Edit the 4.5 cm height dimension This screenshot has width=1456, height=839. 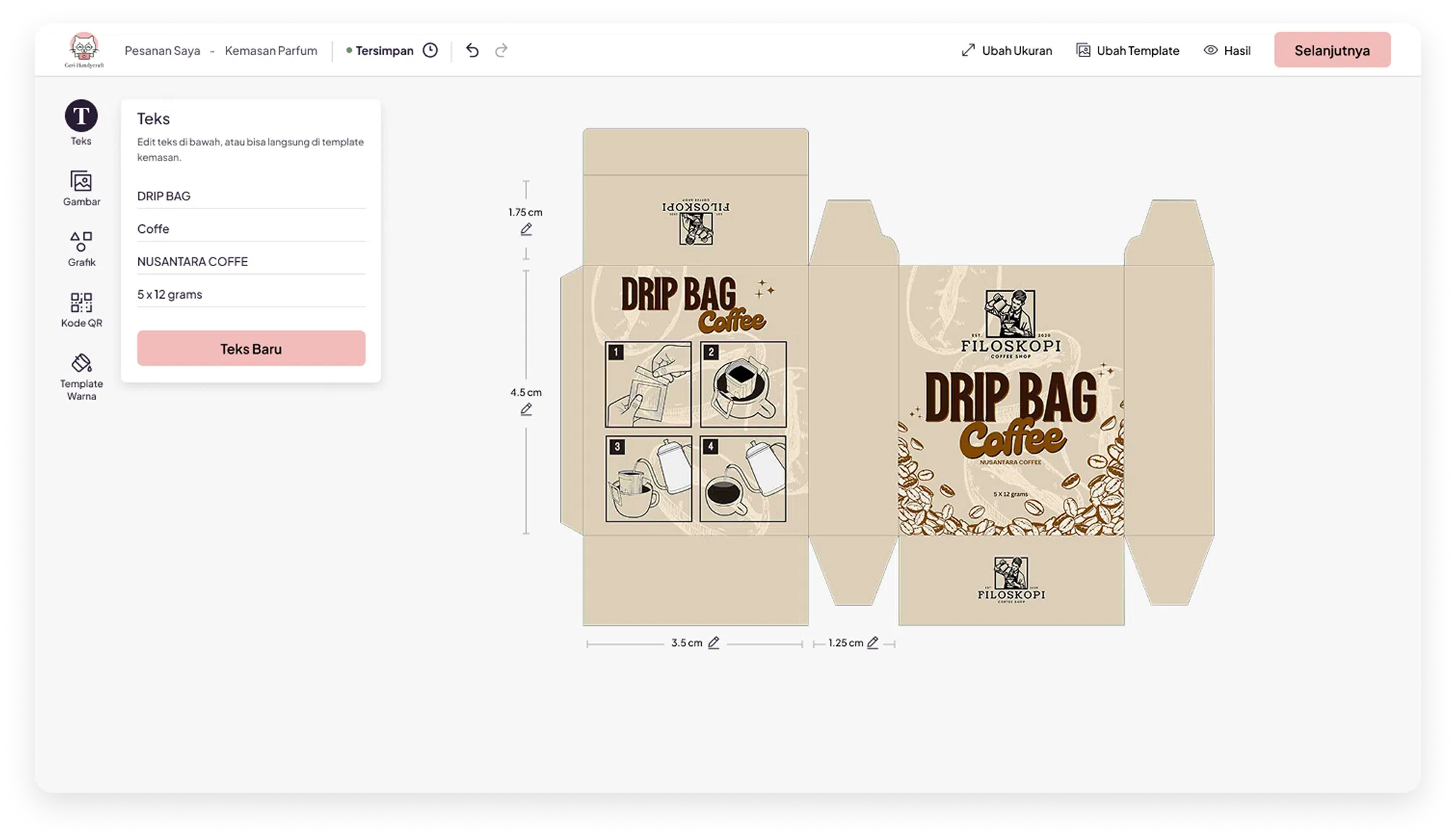click(526, 409)
